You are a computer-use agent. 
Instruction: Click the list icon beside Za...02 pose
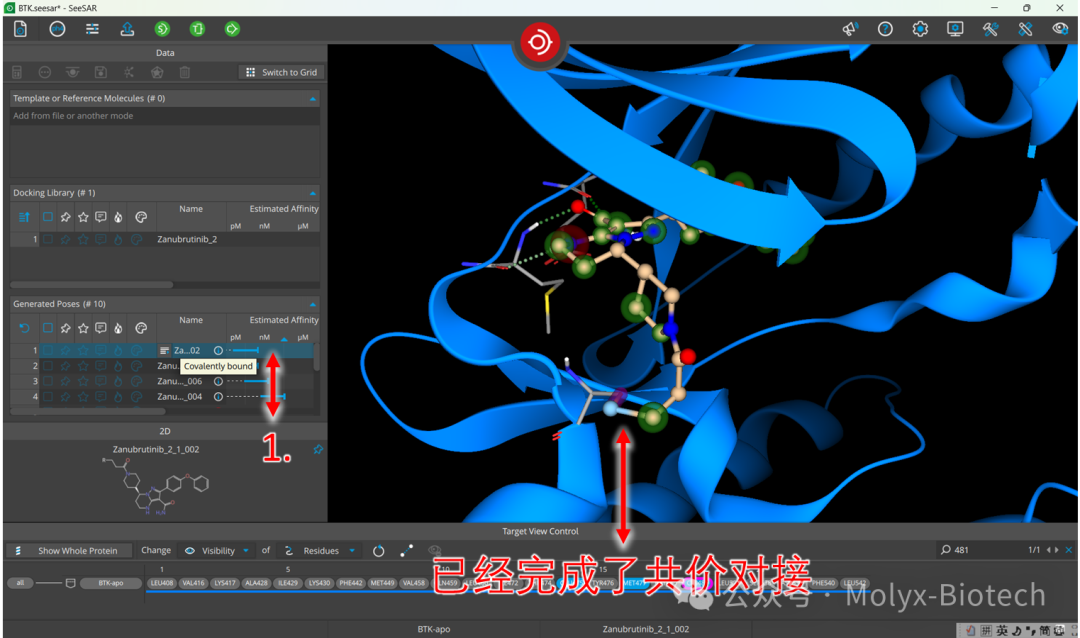point(164,351)
